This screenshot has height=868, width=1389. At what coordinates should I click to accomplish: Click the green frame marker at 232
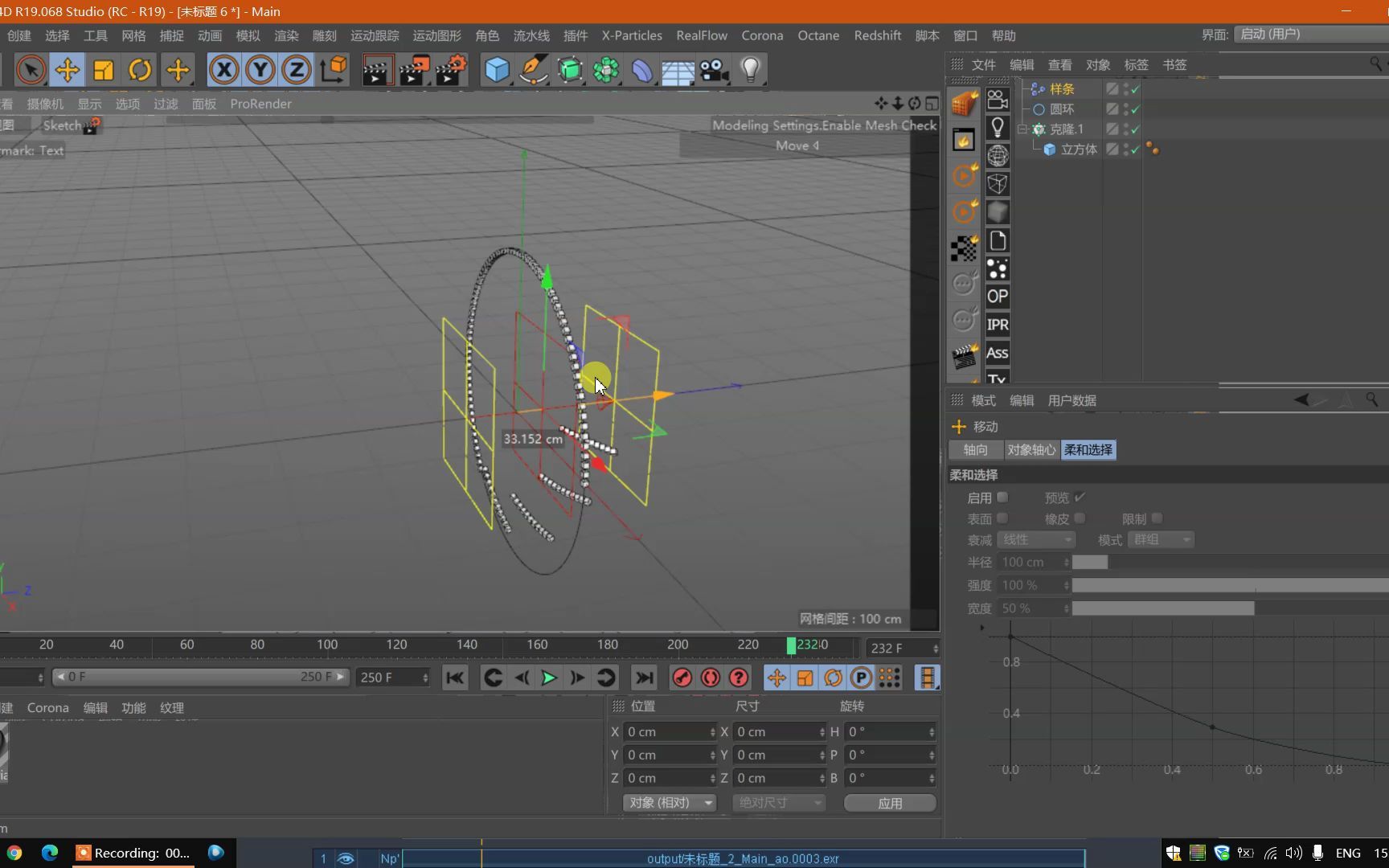792,645
